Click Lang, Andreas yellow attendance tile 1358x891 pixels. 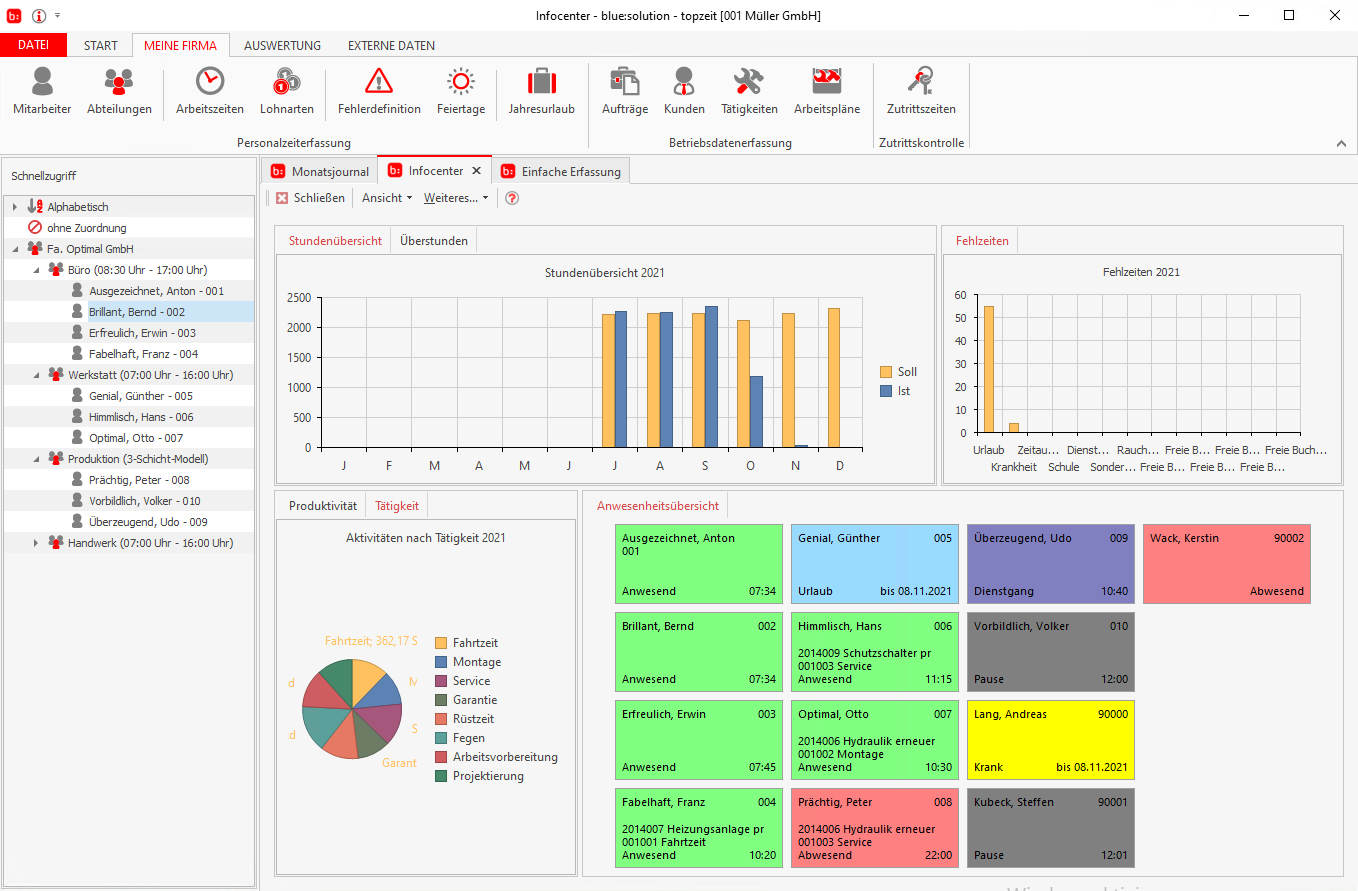coord(1050,740)
